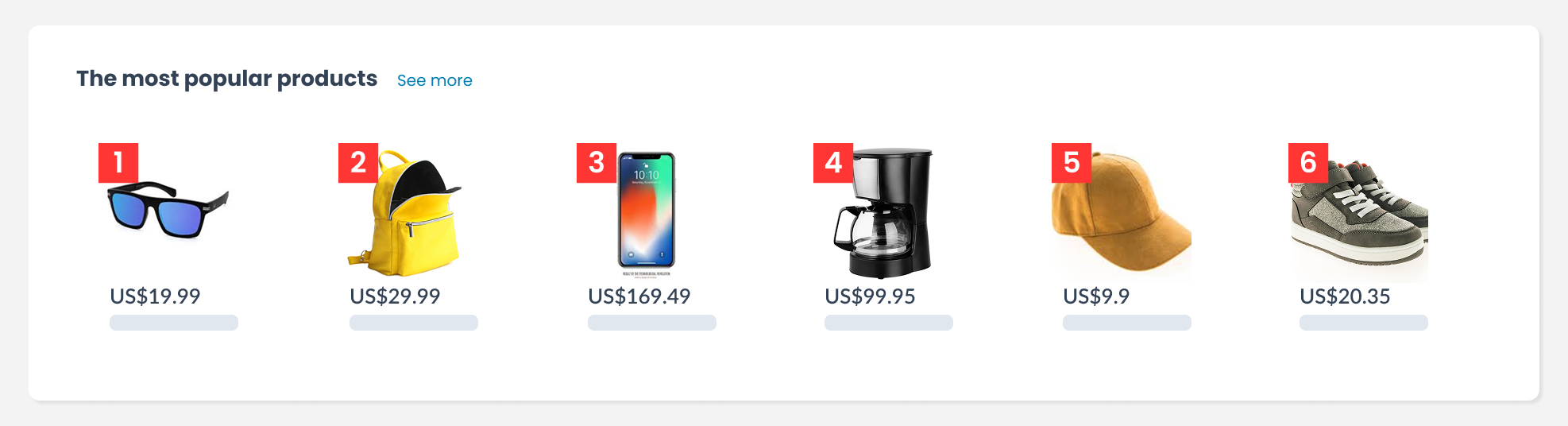
Task: Select the red rank 5 badge
Action: tap(1071, 162)
